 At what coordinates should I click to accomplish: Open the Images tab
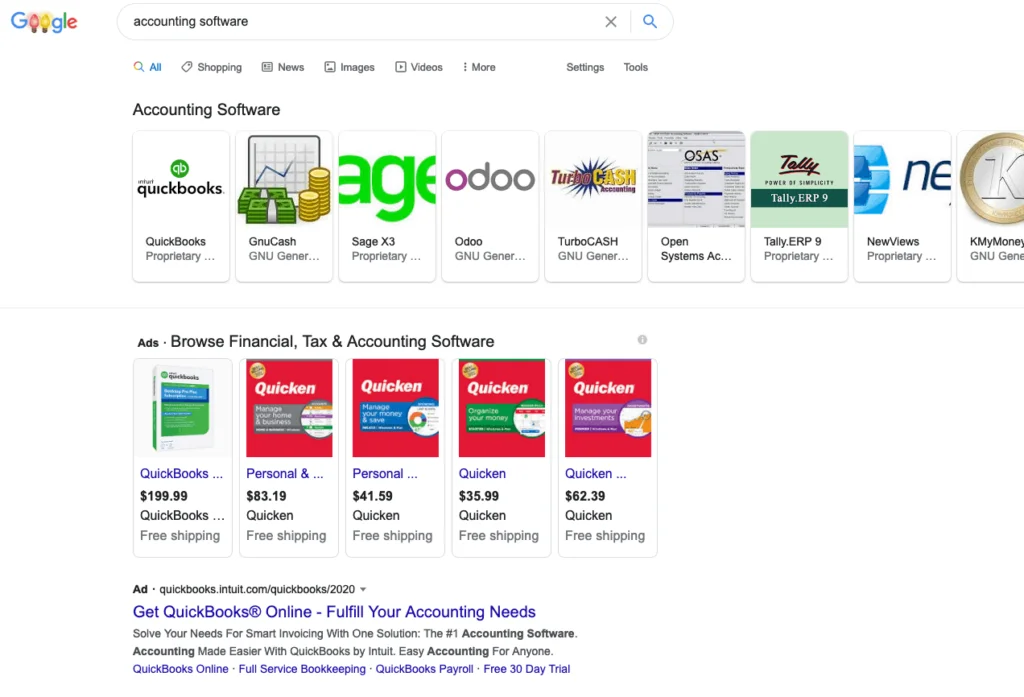349,67
